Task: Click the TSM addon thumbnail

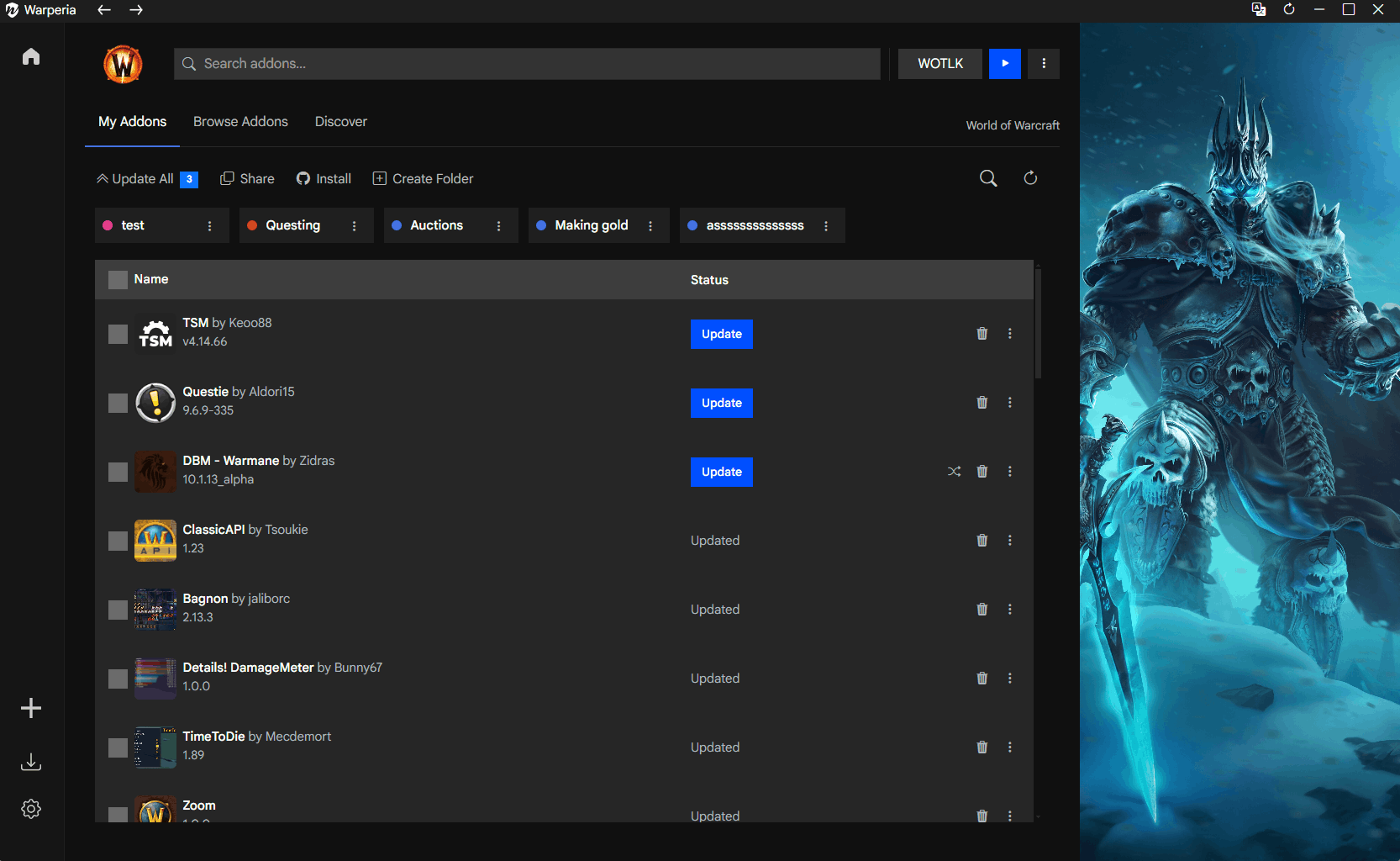Action: coord(155,334)
